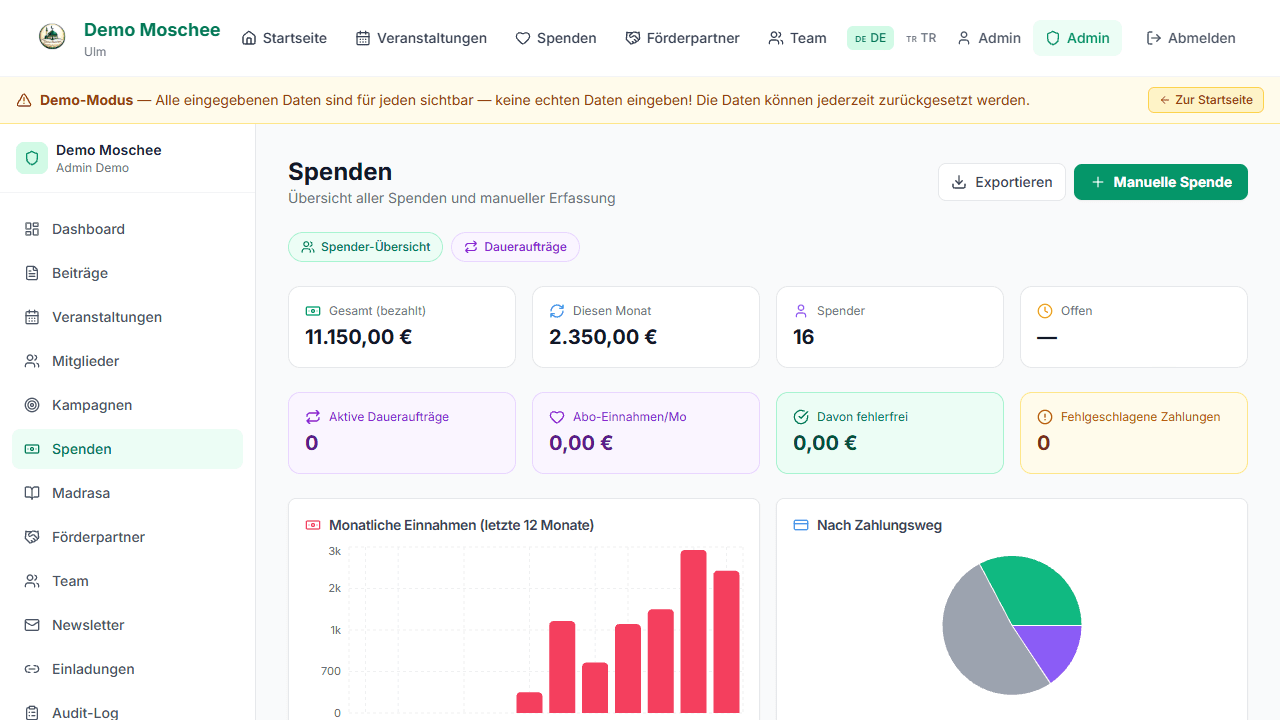This screenshot has width=1280, height=720.
Task: Click the Madrasa book icon
Action: 32,493
